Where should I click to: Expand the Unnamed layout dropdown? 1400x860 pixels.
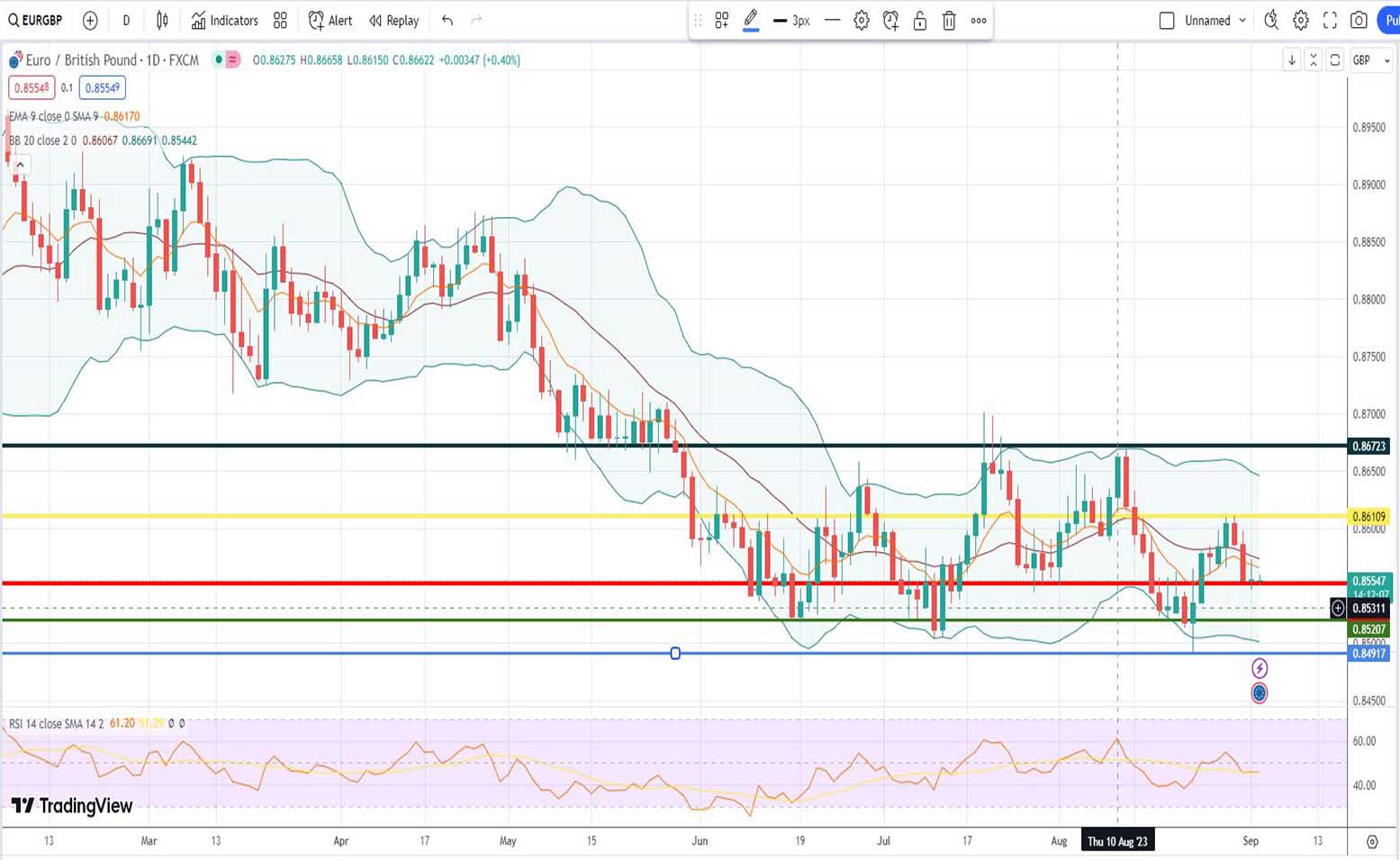(1242, 20)
